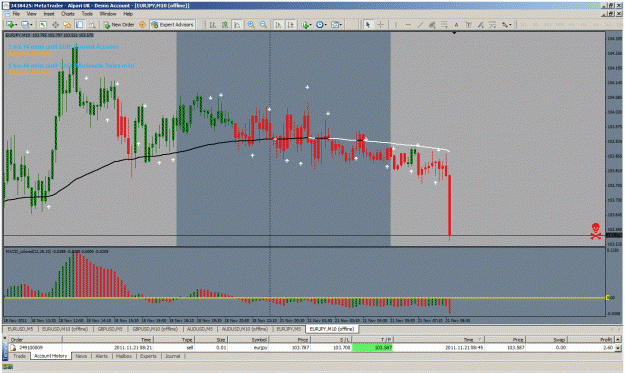The height and width of the screenshot is (373, 625).
Task: Toggle the Market Watch window icon
Action: [x=43, y=25]
